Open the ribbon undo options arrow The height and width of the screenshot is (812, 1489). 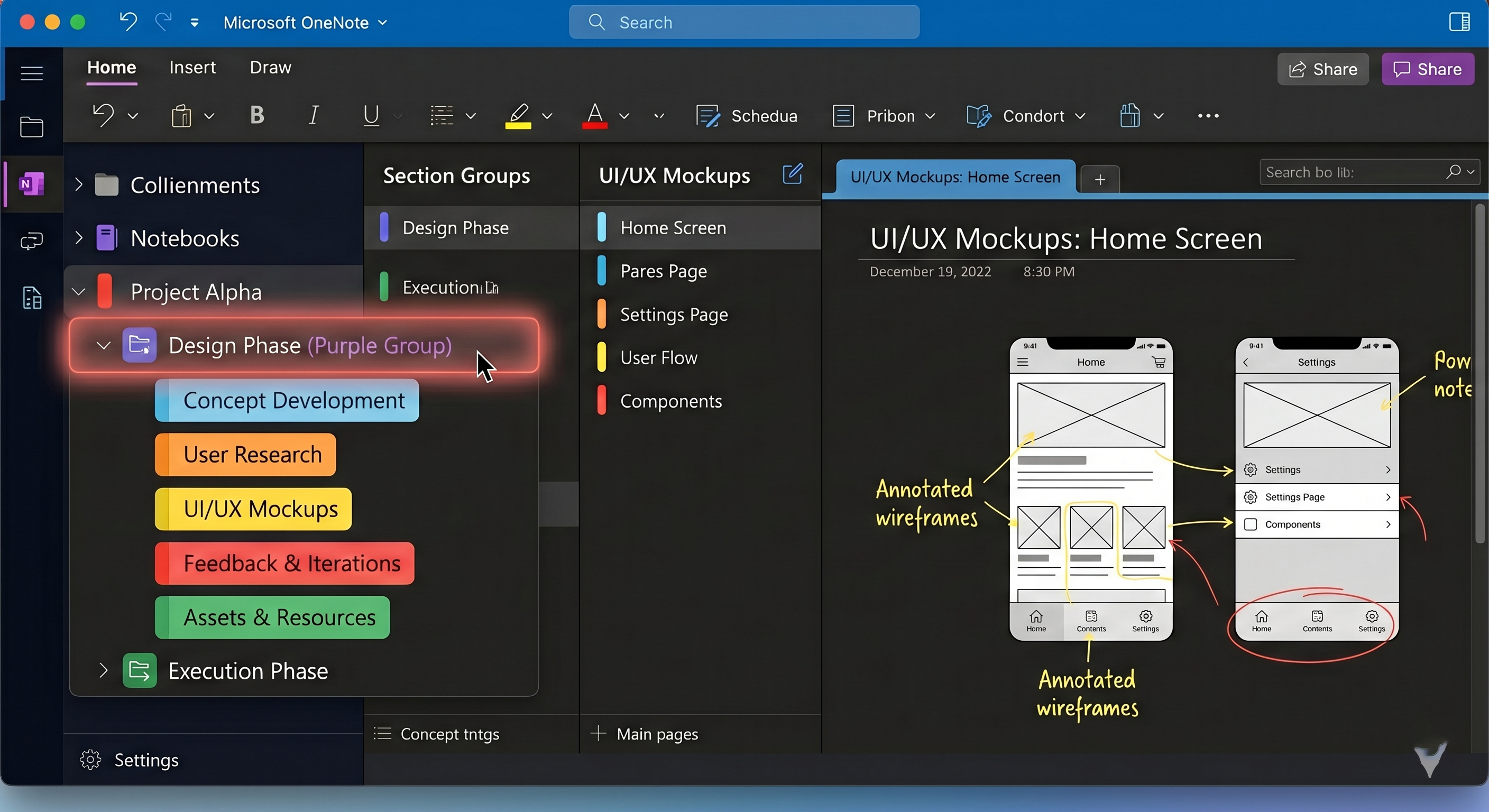(133, 116)
